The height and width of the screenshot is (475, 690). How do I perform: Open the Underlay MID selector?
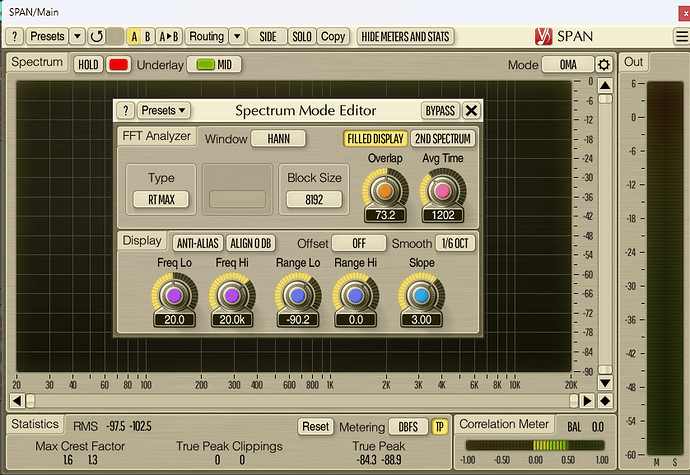[214, 65]
